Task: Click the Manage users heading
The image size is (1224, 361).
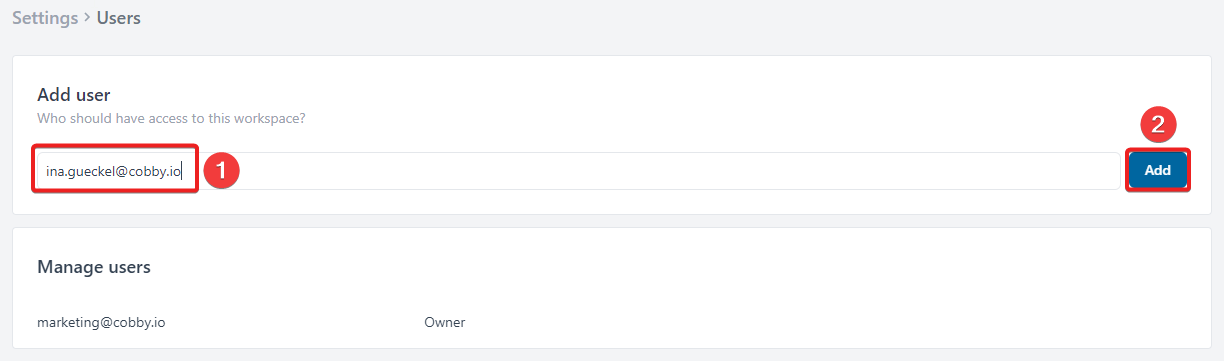Action: coord(94,267)
